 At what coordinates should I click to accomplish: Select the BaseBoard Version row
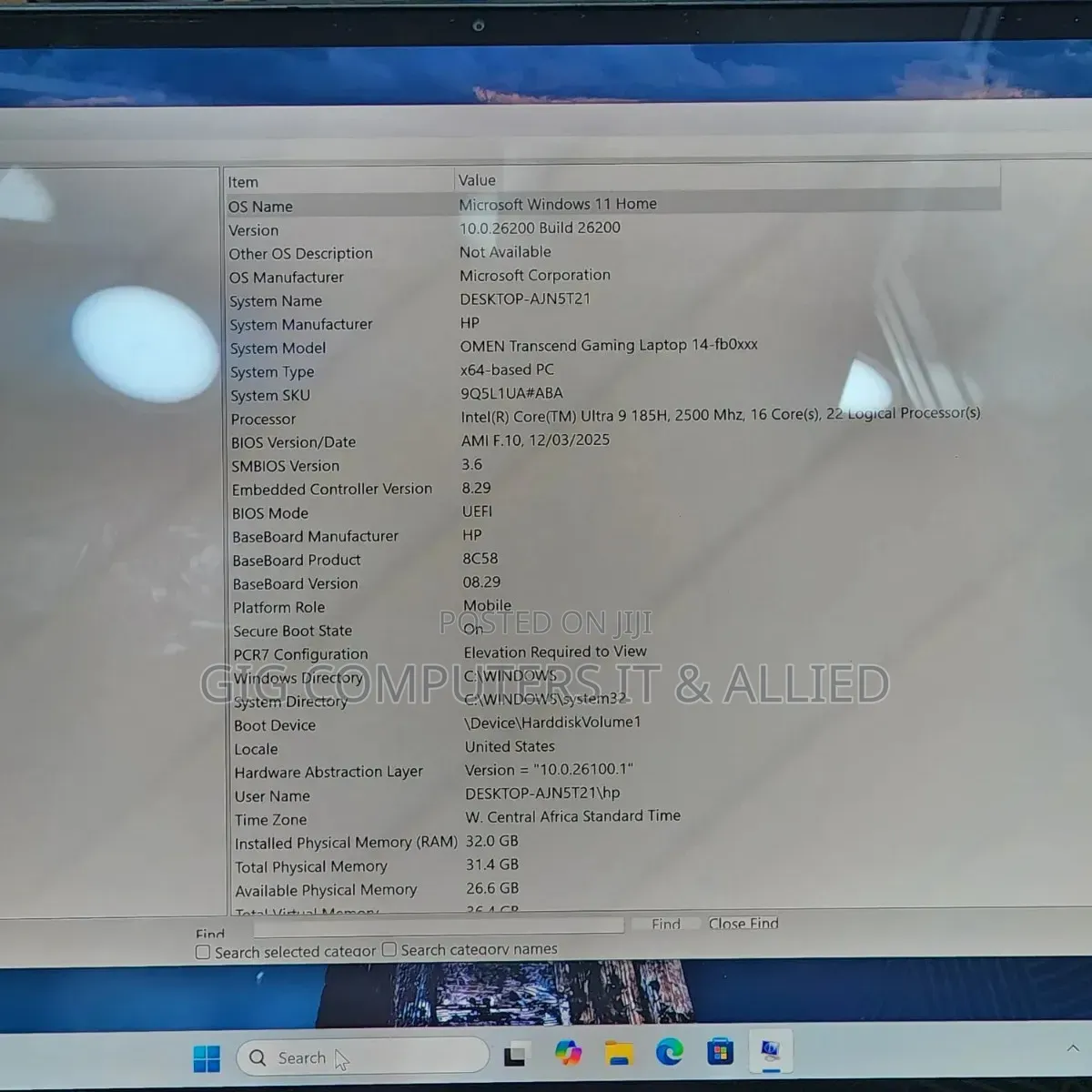tap(613, 582)
